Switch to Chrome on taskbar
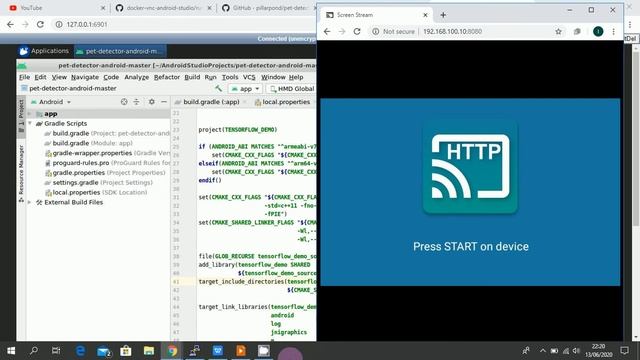 (x=172, y=351)
